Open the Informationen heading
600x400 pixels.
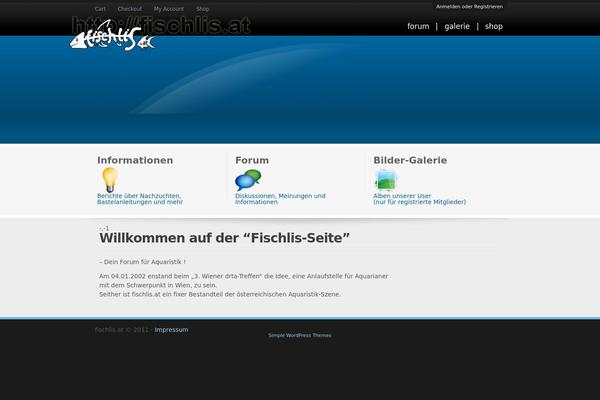point(135,160)
